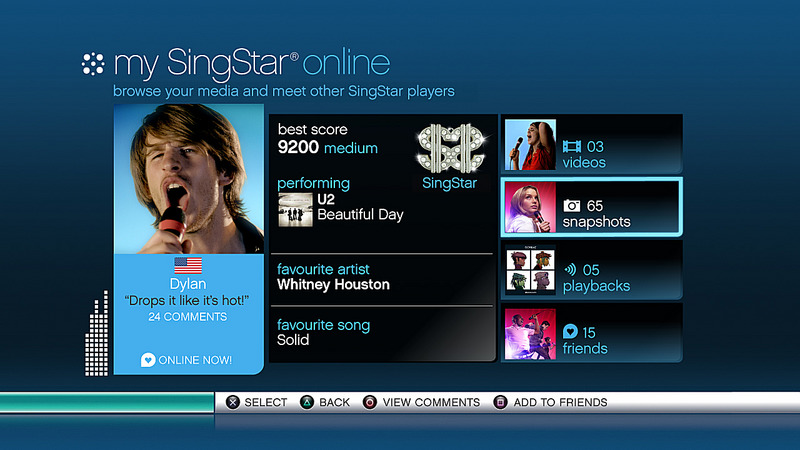Click the heart icon beside 15 friends
Image resolution: width=800 pixels, height=450 pixels.
(x=570, y=332)
